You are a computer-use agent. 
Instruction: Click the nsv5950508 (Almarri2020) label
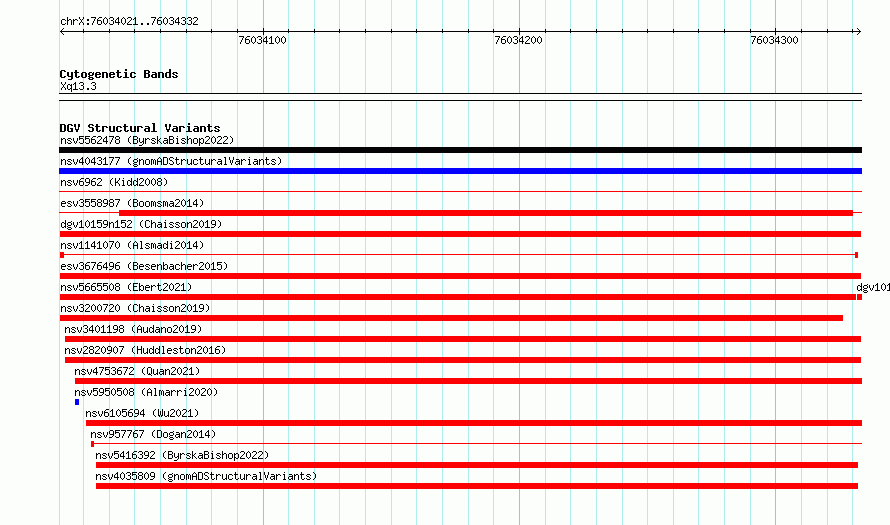(x=146, y=392)
